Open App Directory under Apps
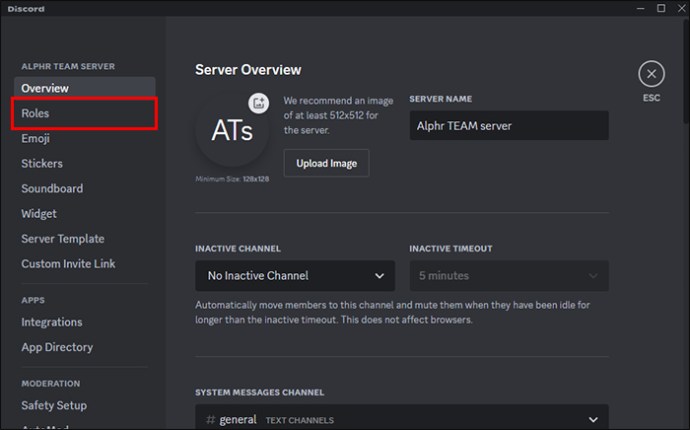This screenshot has width=690, height=430. (84, 347)
